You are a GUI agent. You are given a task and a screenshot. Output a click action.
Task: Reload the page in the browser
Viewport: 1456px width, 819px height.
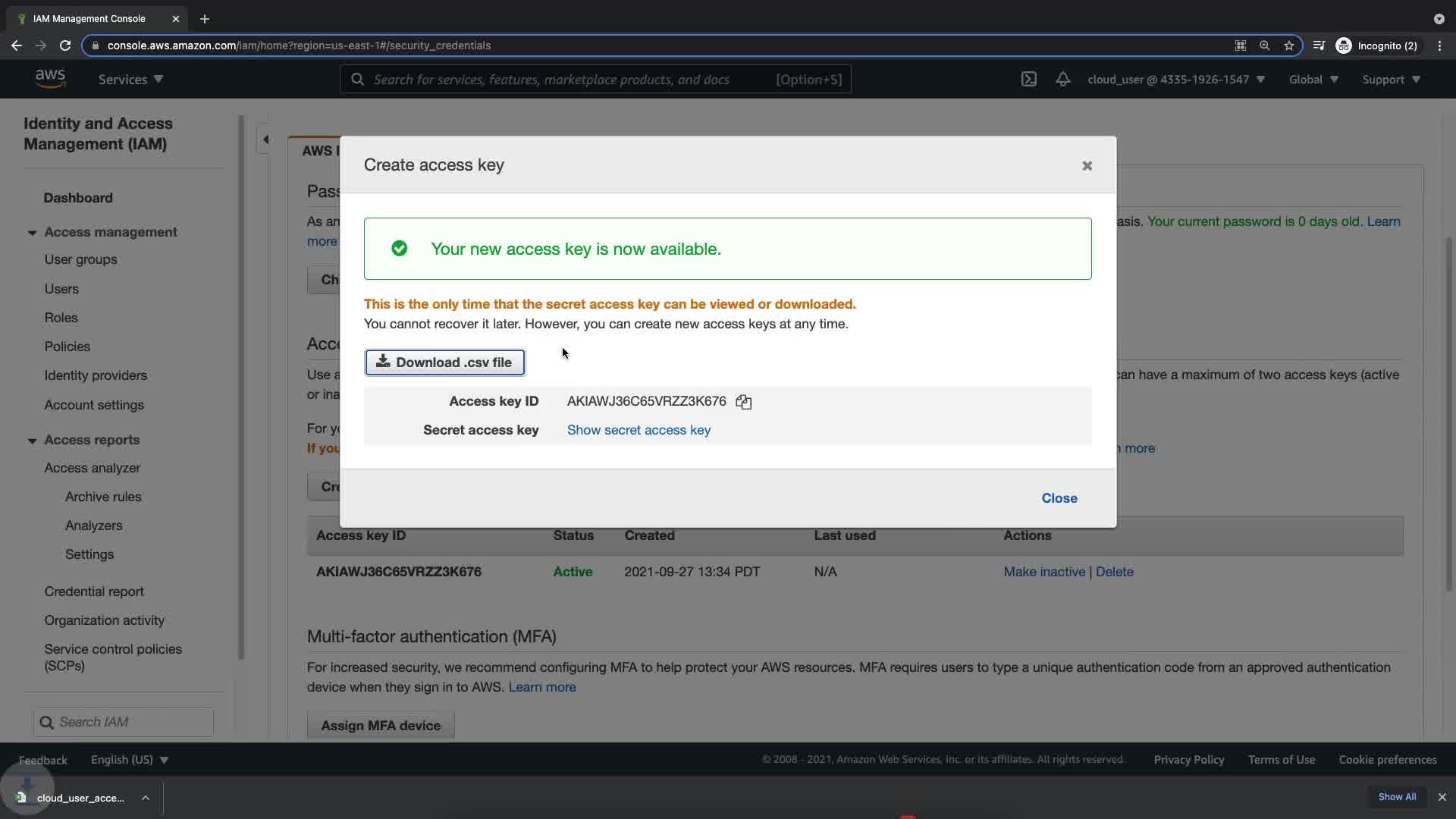click(x=65, y=45)
